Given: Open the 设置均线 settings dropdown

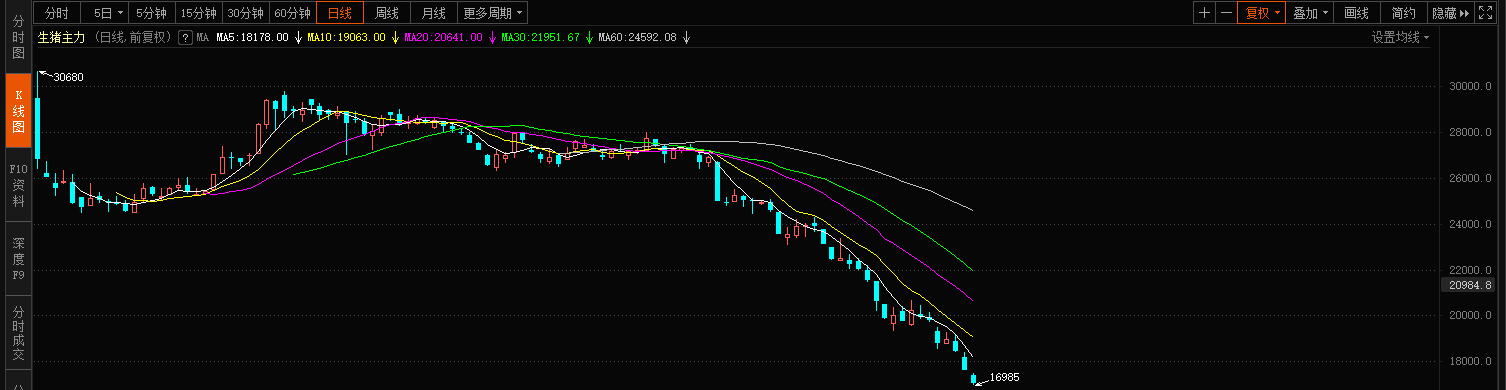Looking at the screenshot, I should coord(1400,37).
